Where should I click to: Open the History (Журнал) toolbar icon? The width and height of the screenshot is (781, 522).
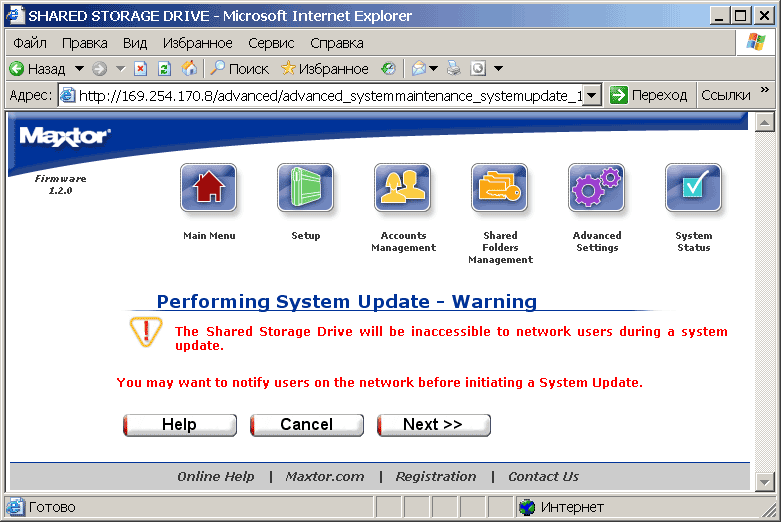pos(389,69)
